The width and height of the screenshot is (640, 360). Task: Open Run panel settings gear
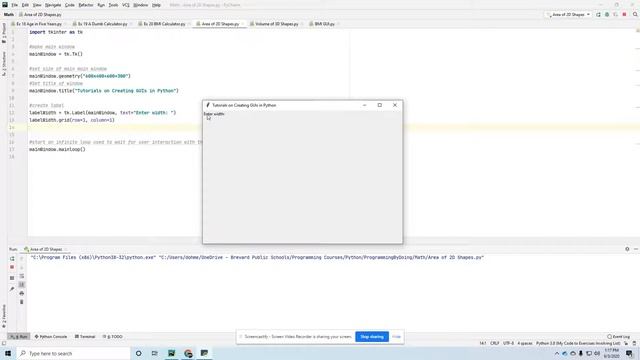click(x=627, y=249)
